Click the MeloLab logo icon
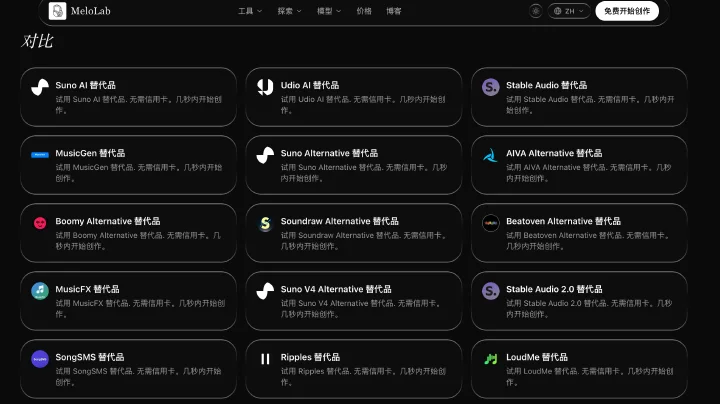The image size is (720, 404). click(57, 11)
